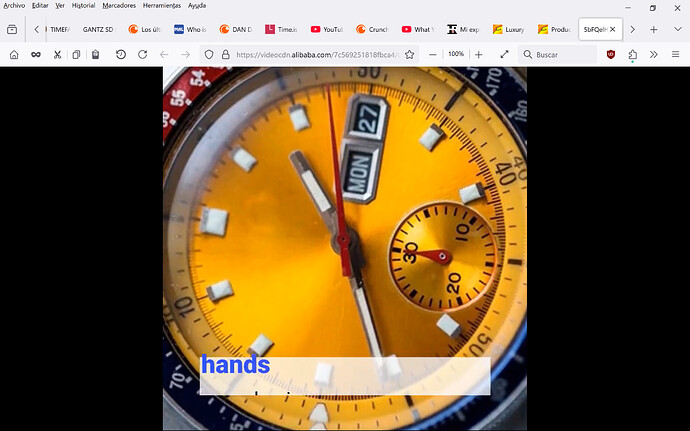Switch to the Los últ Crunchyroll tab
690x431 pixels.
click(x=145, y=29)
